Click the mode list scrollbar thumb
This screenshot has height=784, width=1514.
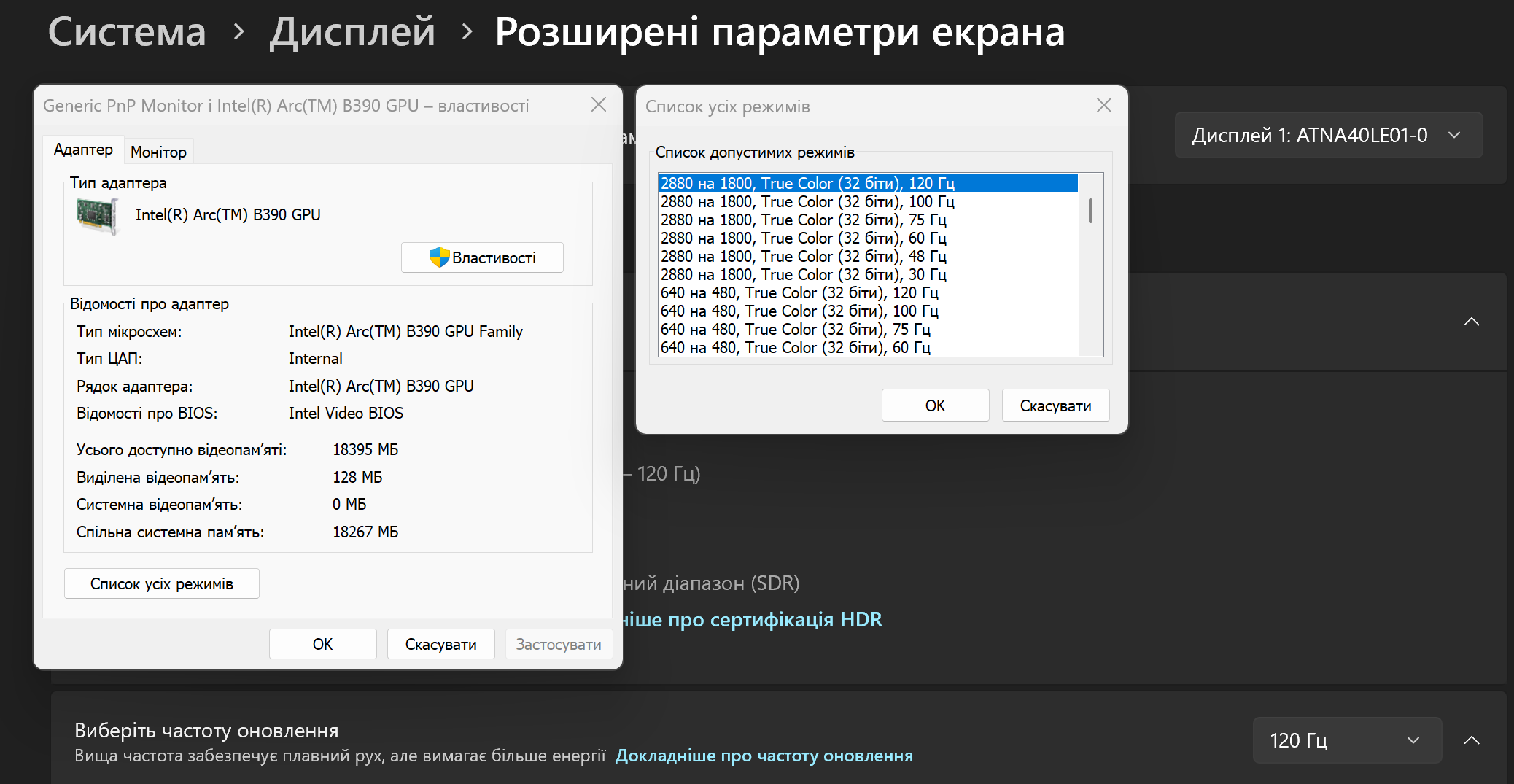1090,211
